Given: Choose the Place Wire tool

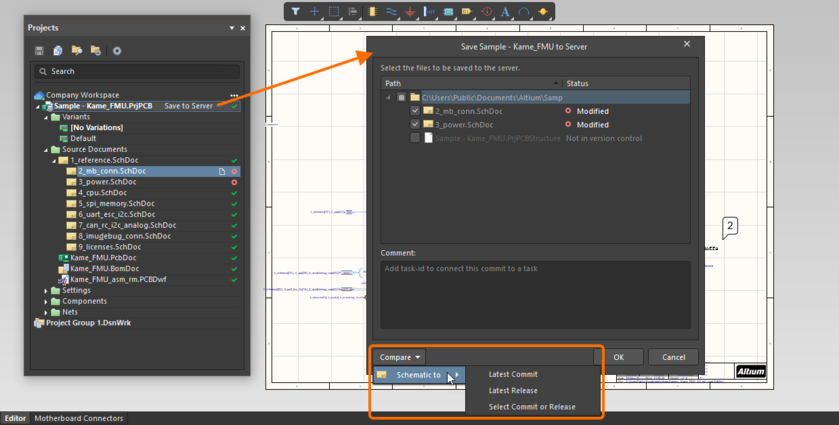Looking at the screenshot, I should [x=391, y=12].
